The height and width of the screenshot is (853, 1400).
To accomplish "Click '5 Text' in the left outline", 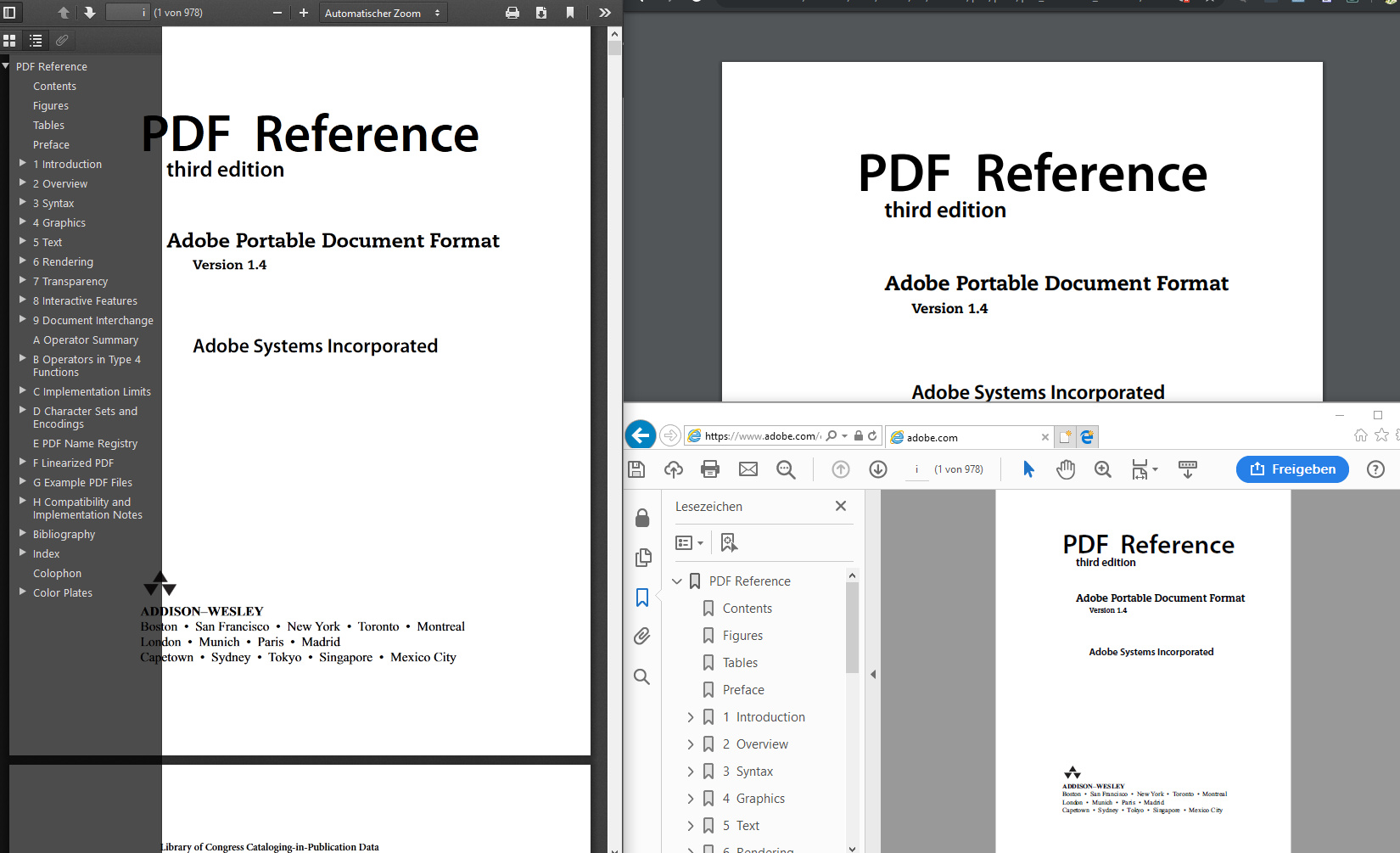I will (48, 243).
